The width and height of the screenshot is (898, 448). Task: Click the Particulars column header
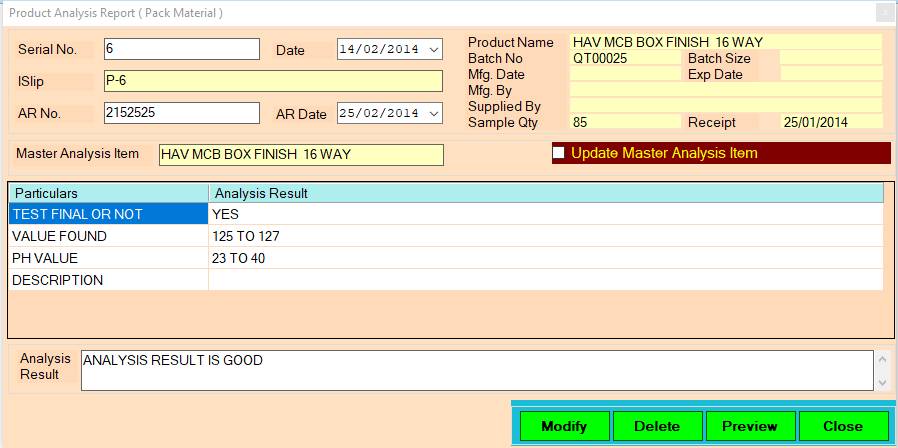coord(108,192)
